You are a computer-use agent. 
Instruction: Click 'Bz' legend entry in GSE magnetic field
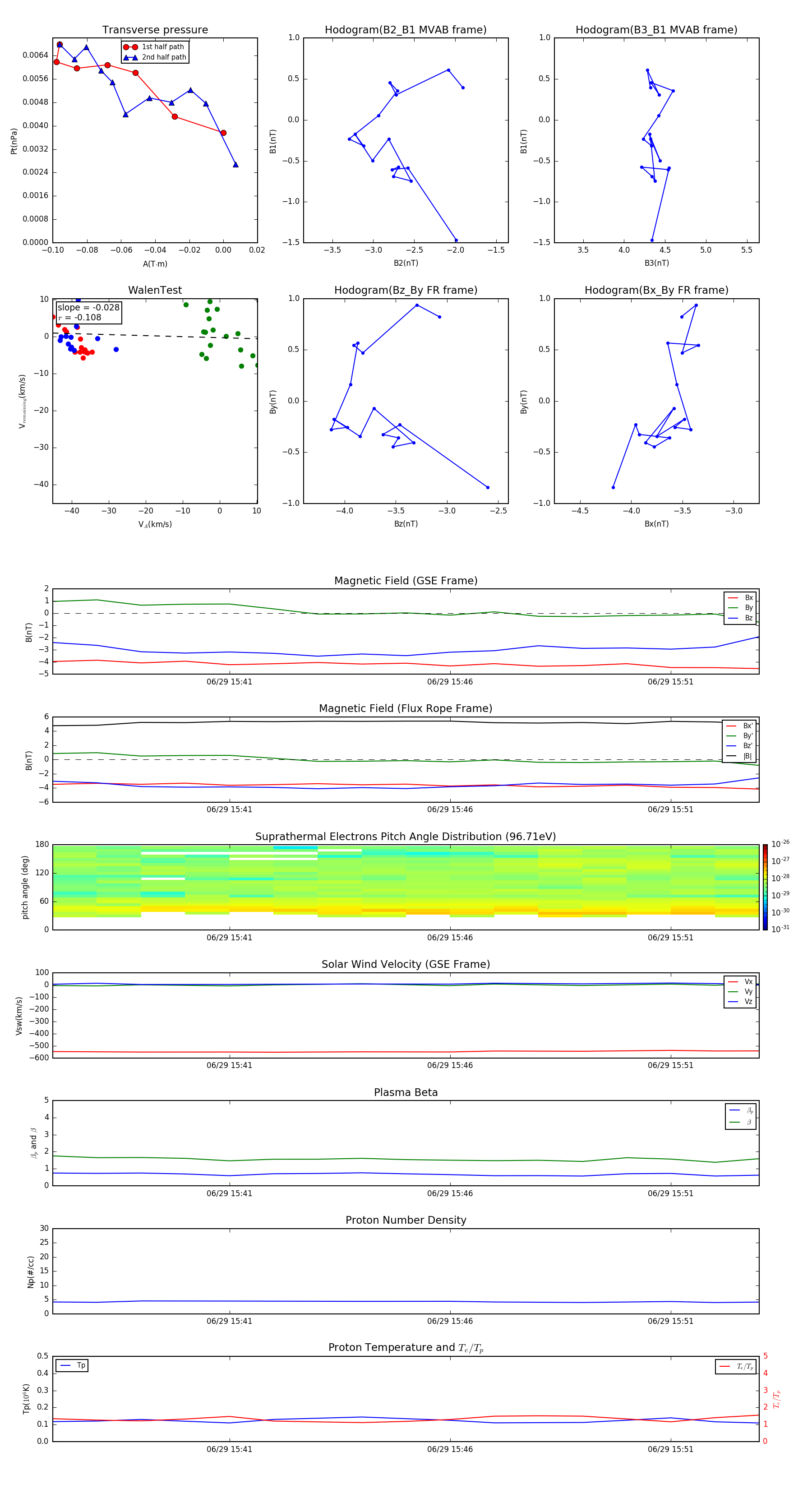click(x=740, y=618)
